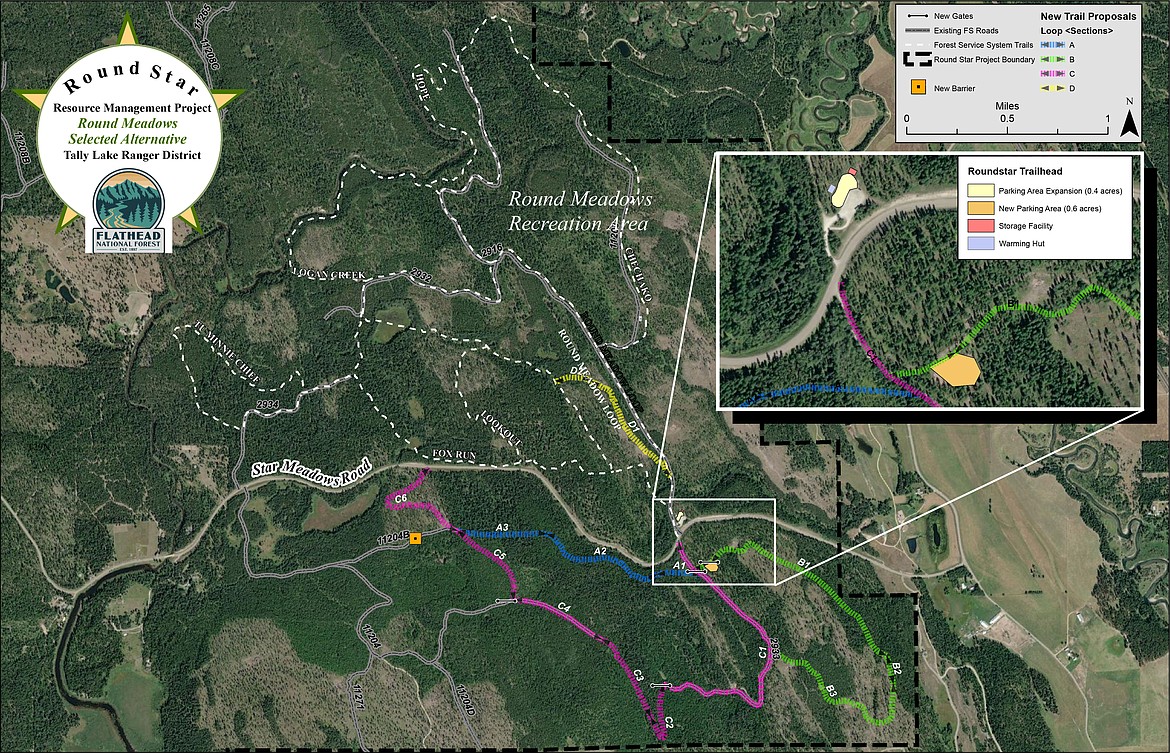The image size is (1170, 753).
Task: Click the New Barrier symbol in legend
Action: click(916, 88)
